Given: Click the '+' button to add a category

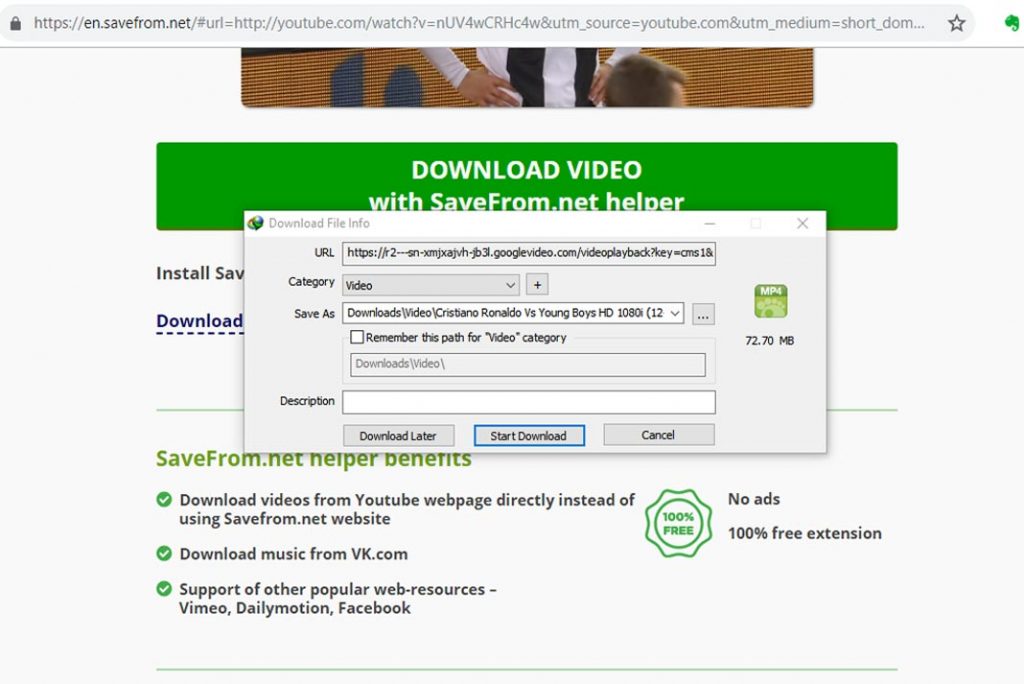Looking at the screenshot, I should [537, 284].
